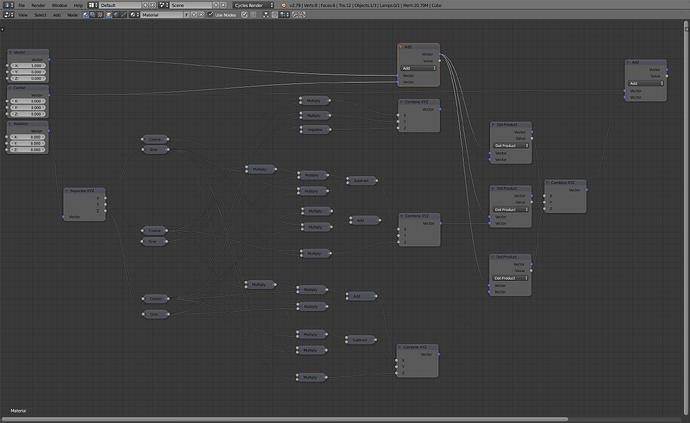Open the File menu
Image resolution: width=690 pixels, height=423 pixels.
tap(21, 5)
